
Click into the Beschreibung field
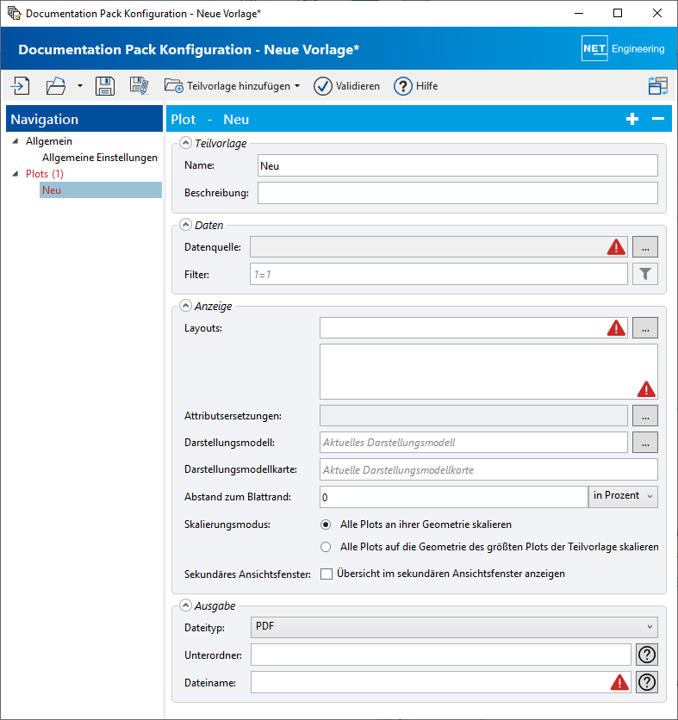coord(457,193)
